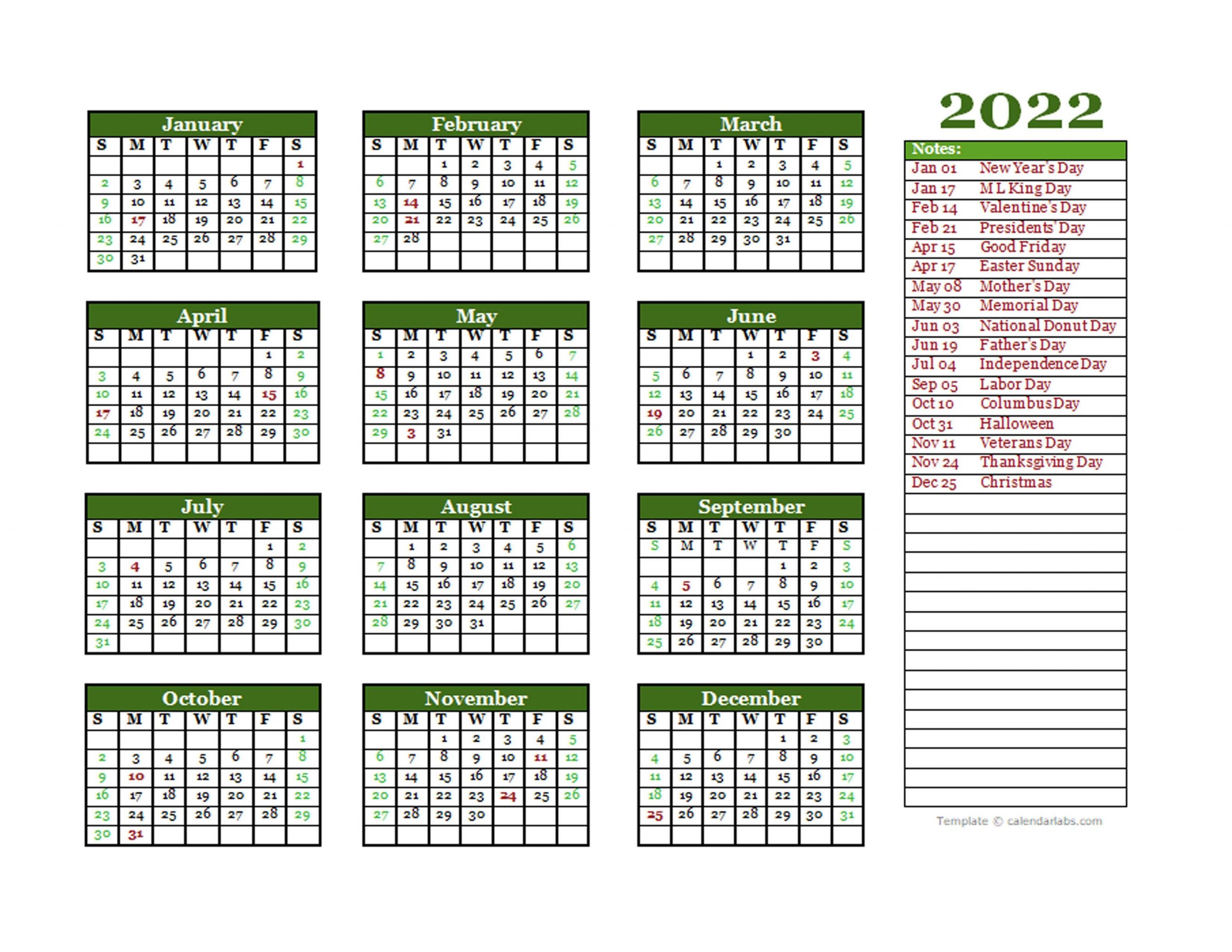The image size is (1232, 952).
Task: Click the green Notes header color swatch
Action: tap(1025, 150)
